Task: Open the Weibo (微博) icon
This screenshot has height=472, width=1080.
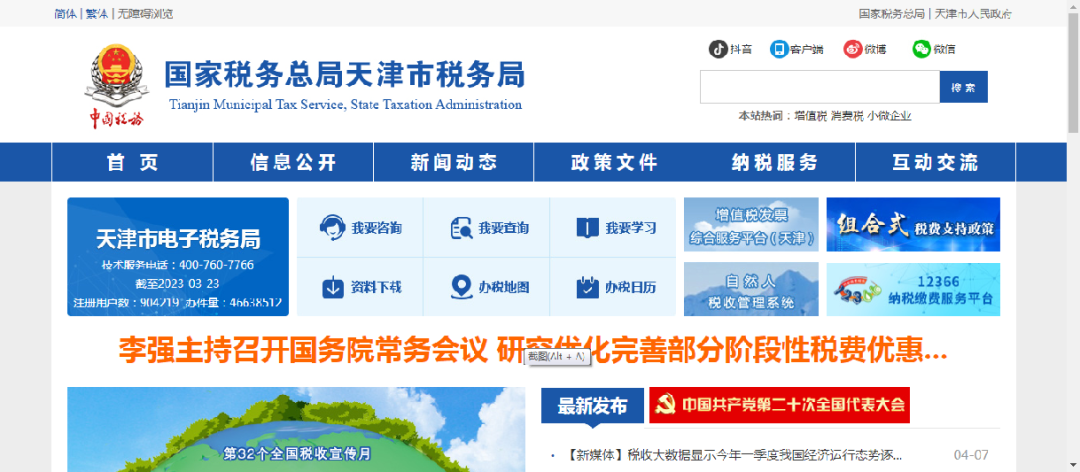Action: tap(853, 49)
